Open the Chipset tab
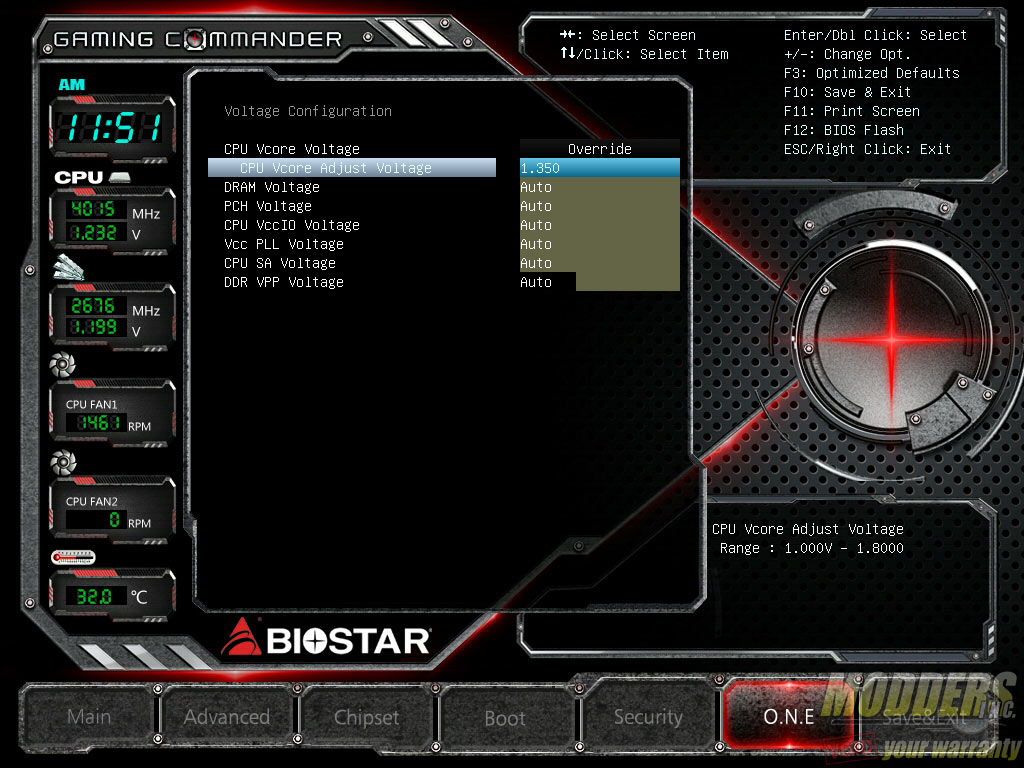The height and width of the screenshot is (768, 1024). 366,717
